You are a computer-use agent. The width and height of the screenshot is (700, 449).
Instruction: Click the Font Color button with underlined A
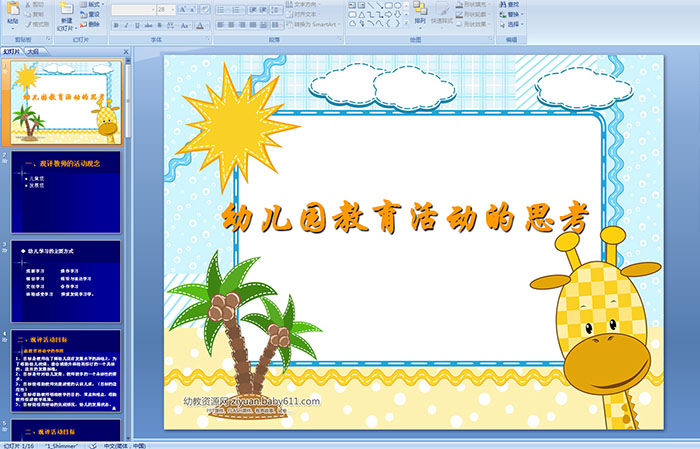coord(200,25)
